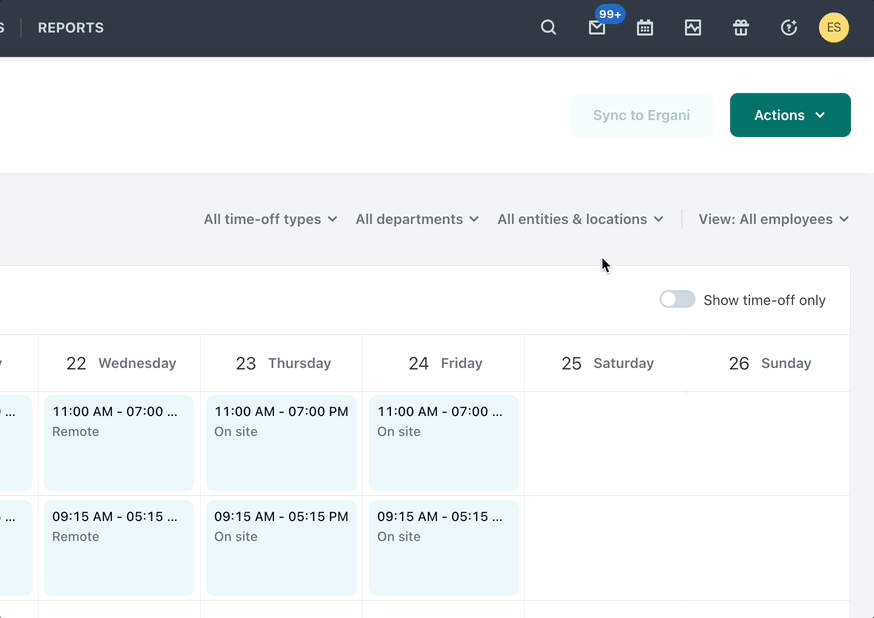Open All entities & locations dropdown
The width and height of the screenshot is (874, 618).
click(580, 219)
